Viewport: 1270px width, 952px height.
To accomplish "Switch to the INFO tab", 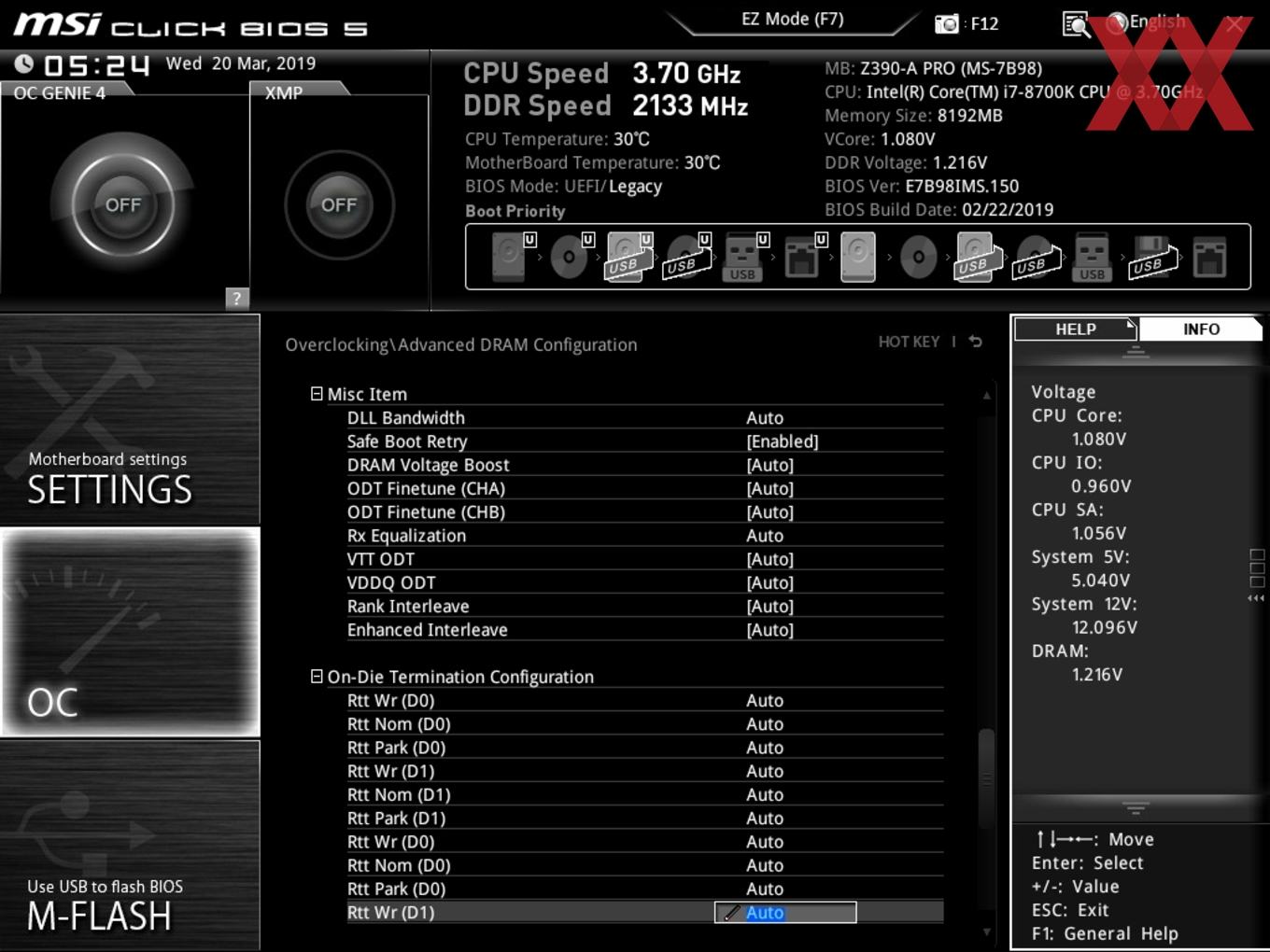I will pyautogui.click(x=1201, y=329).
